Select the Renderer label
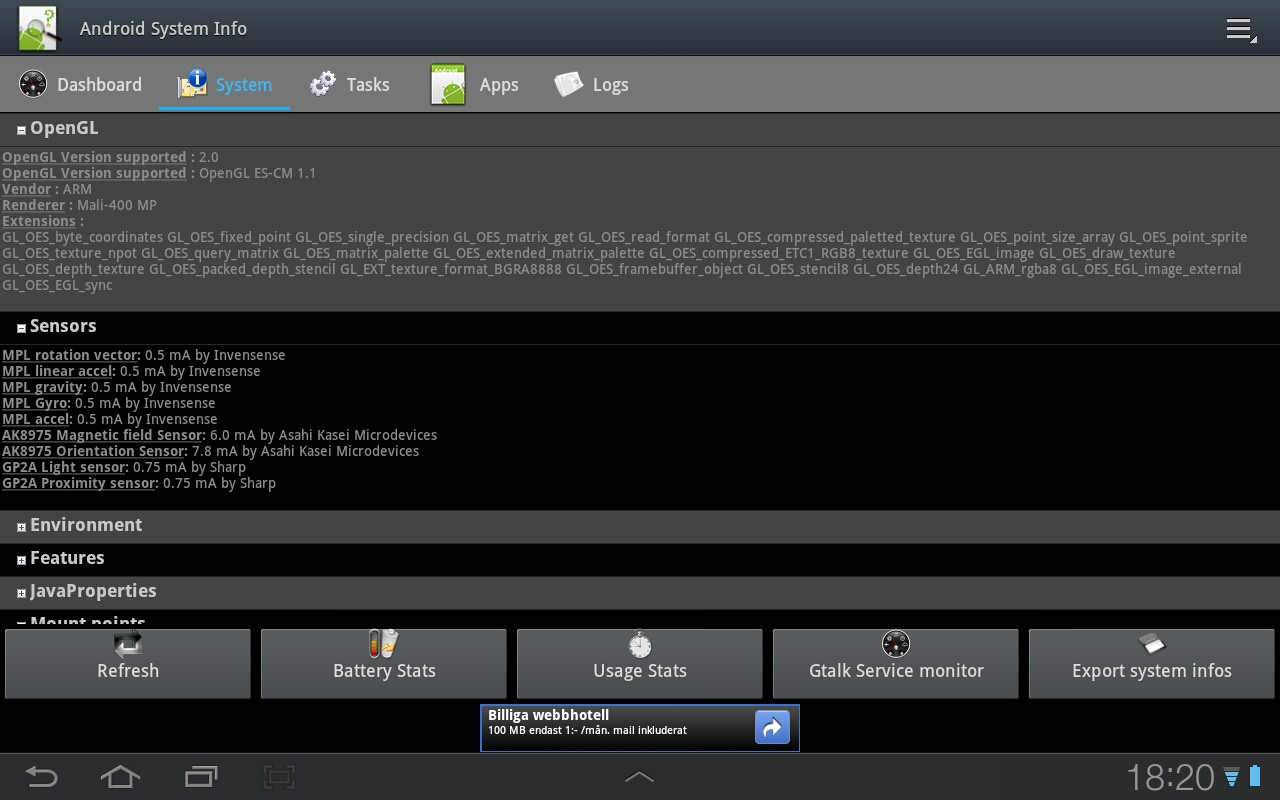Image resolution: width=1280 pixels, height=800 pixels. (34, 205)
